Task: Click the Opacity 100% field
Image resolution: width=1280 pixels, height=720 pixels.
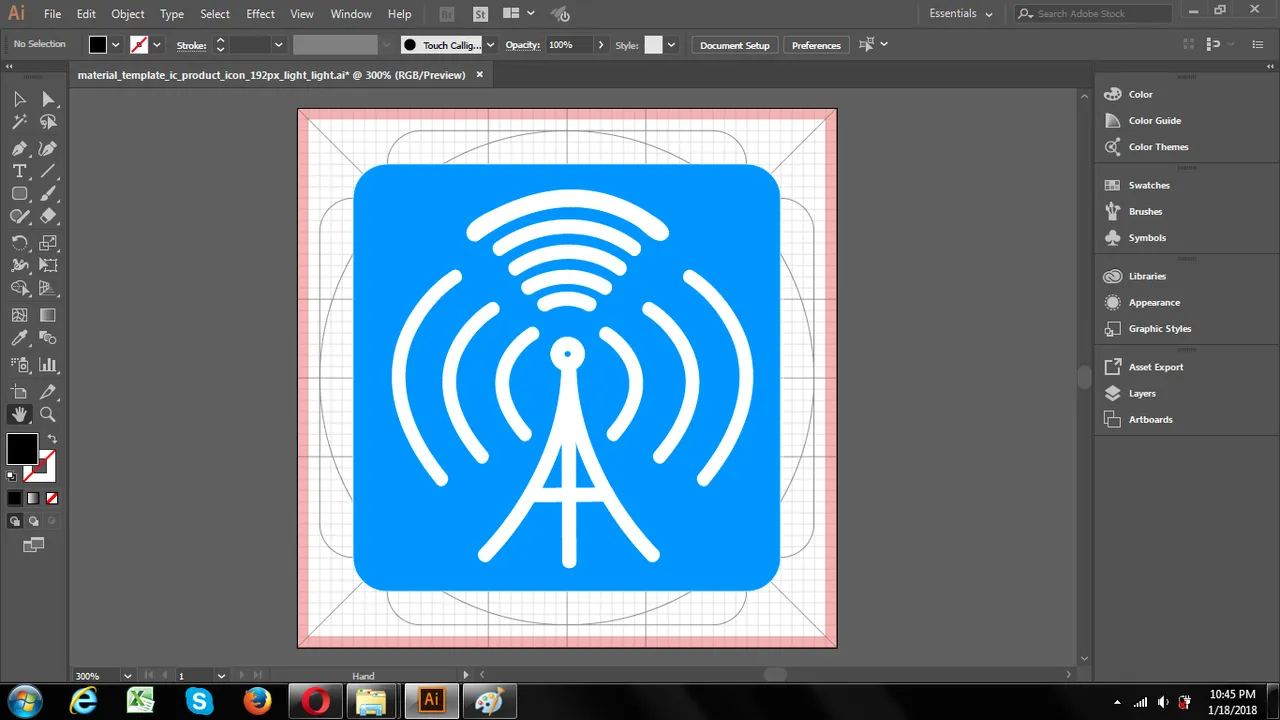Action: coord(568,45)
